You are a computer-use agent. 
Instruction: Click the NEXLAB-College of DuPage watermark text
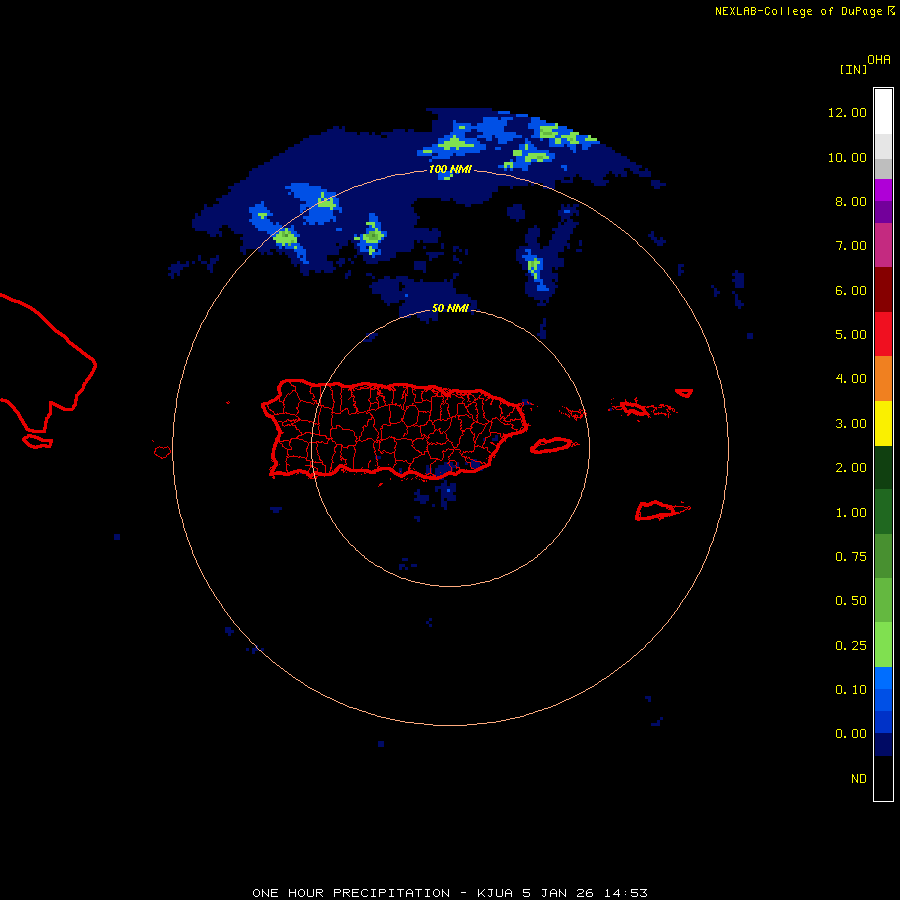pyautogui.click(x=805, y=11)
